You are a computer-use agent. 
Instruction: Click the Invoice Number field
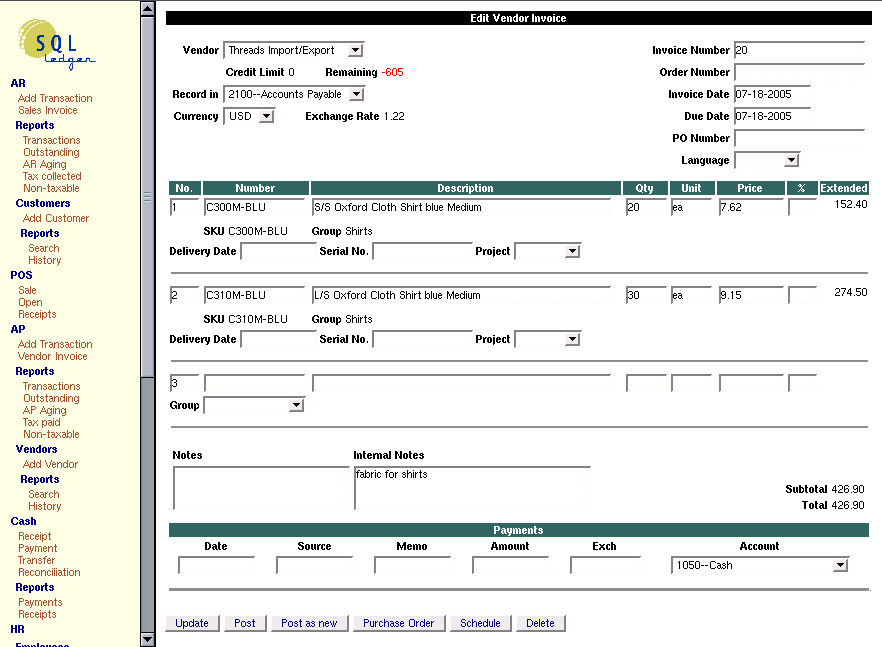click(x=799, y=50)
